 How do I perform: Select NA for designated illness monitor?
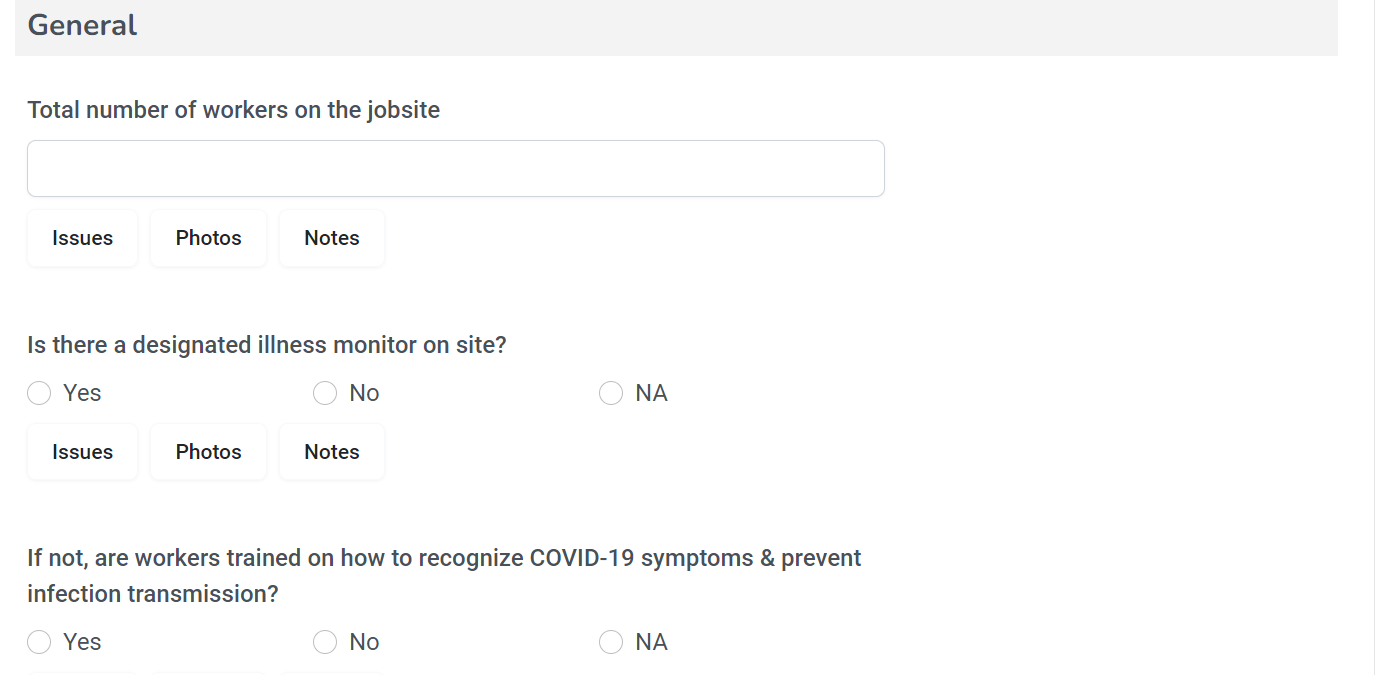(611, 393)
